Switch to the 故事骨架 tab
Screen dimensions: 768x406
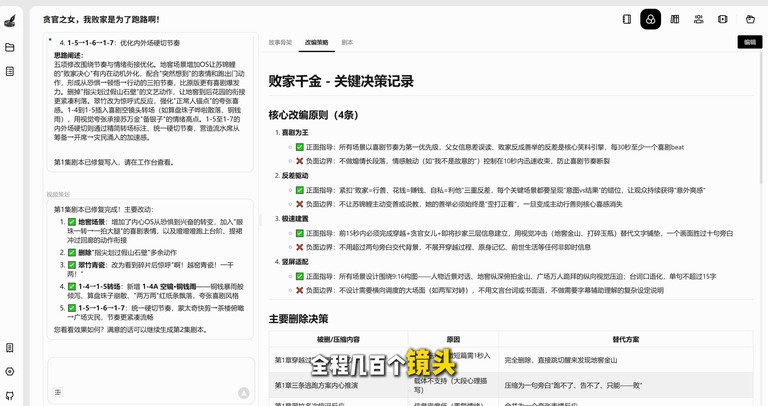click(280, 43)
